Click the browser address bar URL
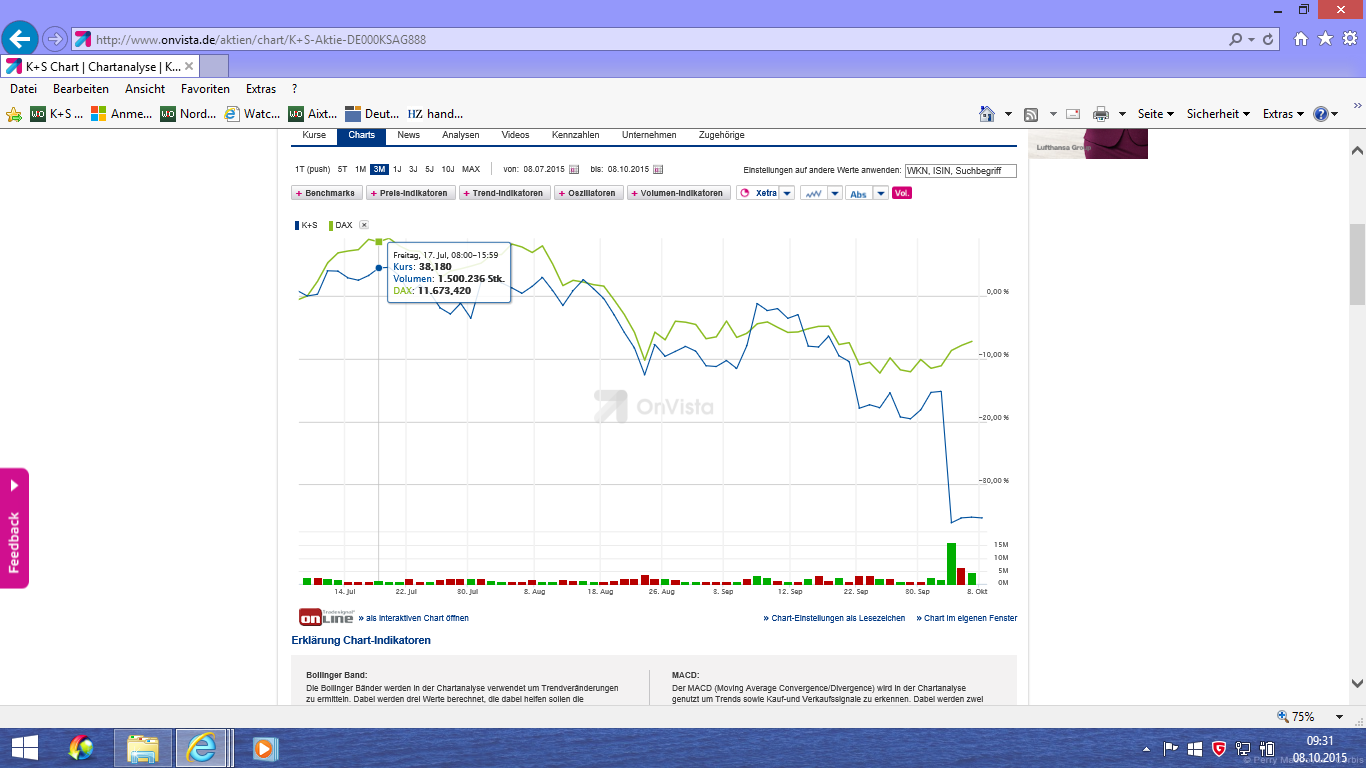The height and width of the screenshot is (768, 1366). (260, 40)
